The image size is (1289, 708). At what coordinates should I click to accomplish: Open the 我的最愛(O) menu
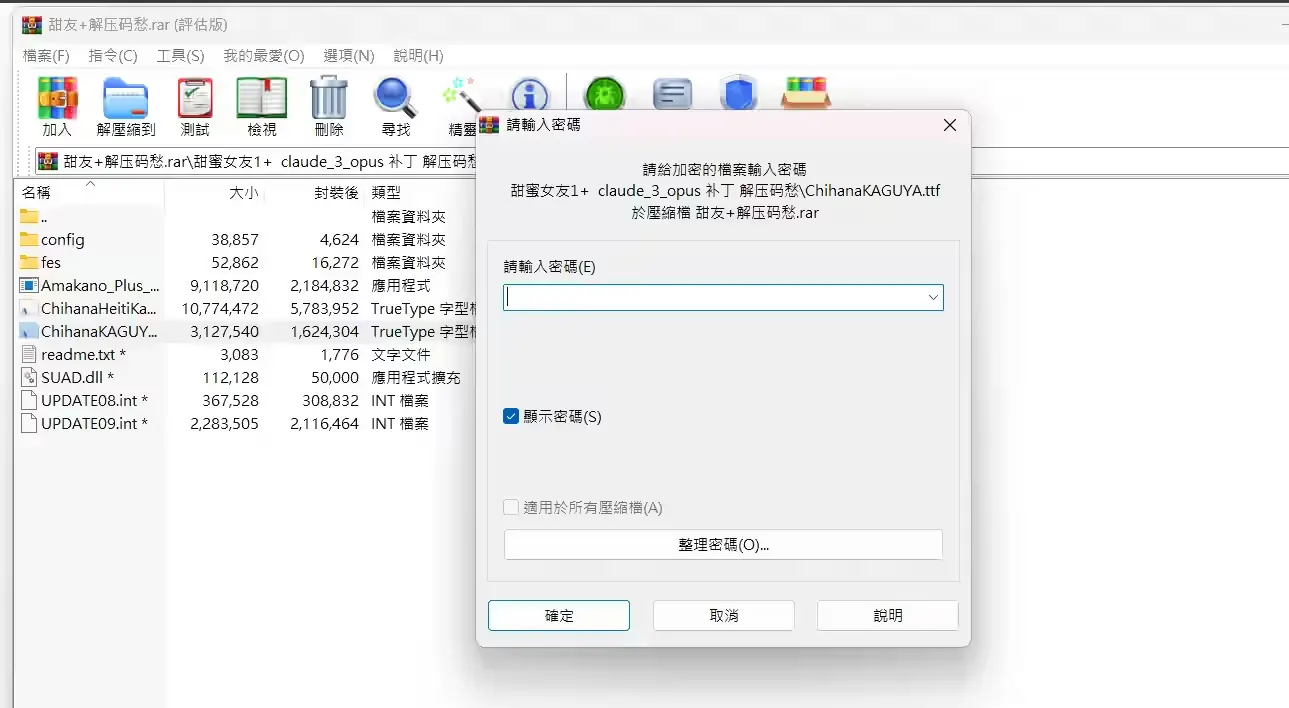click(264, 55)
